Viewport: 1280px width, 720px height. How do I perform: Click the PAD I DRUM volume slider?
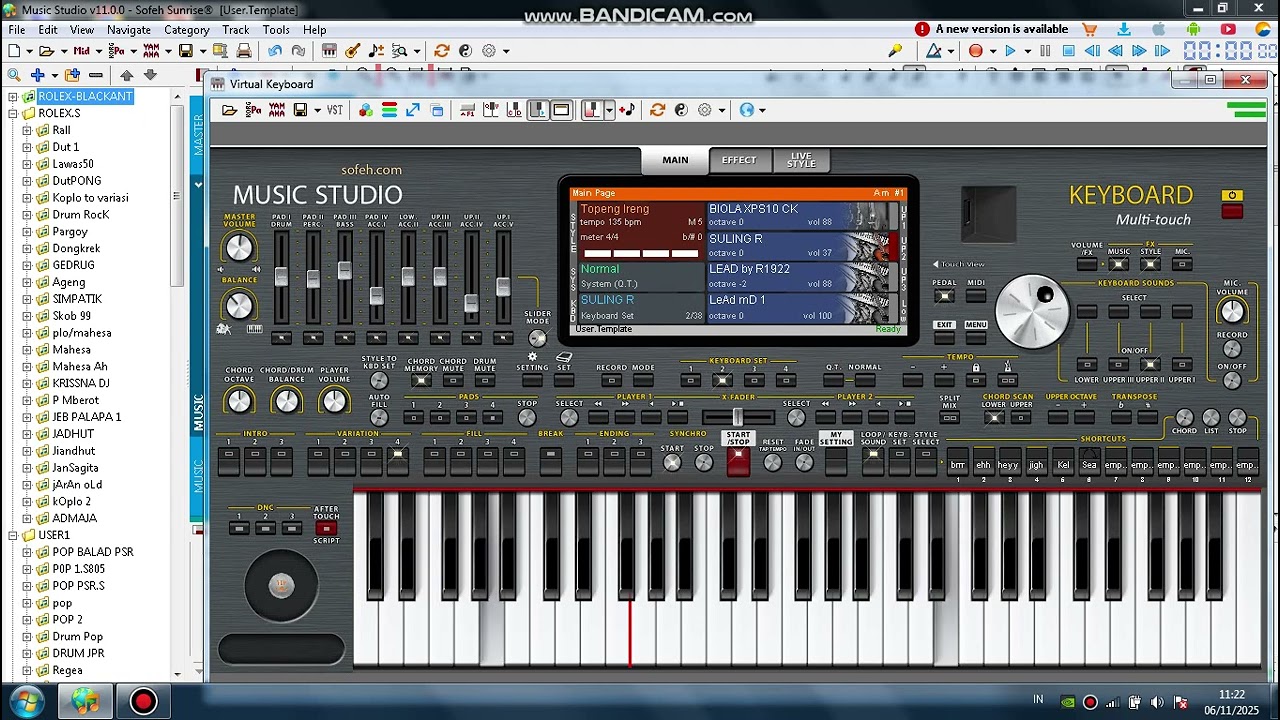coord(281,277)
